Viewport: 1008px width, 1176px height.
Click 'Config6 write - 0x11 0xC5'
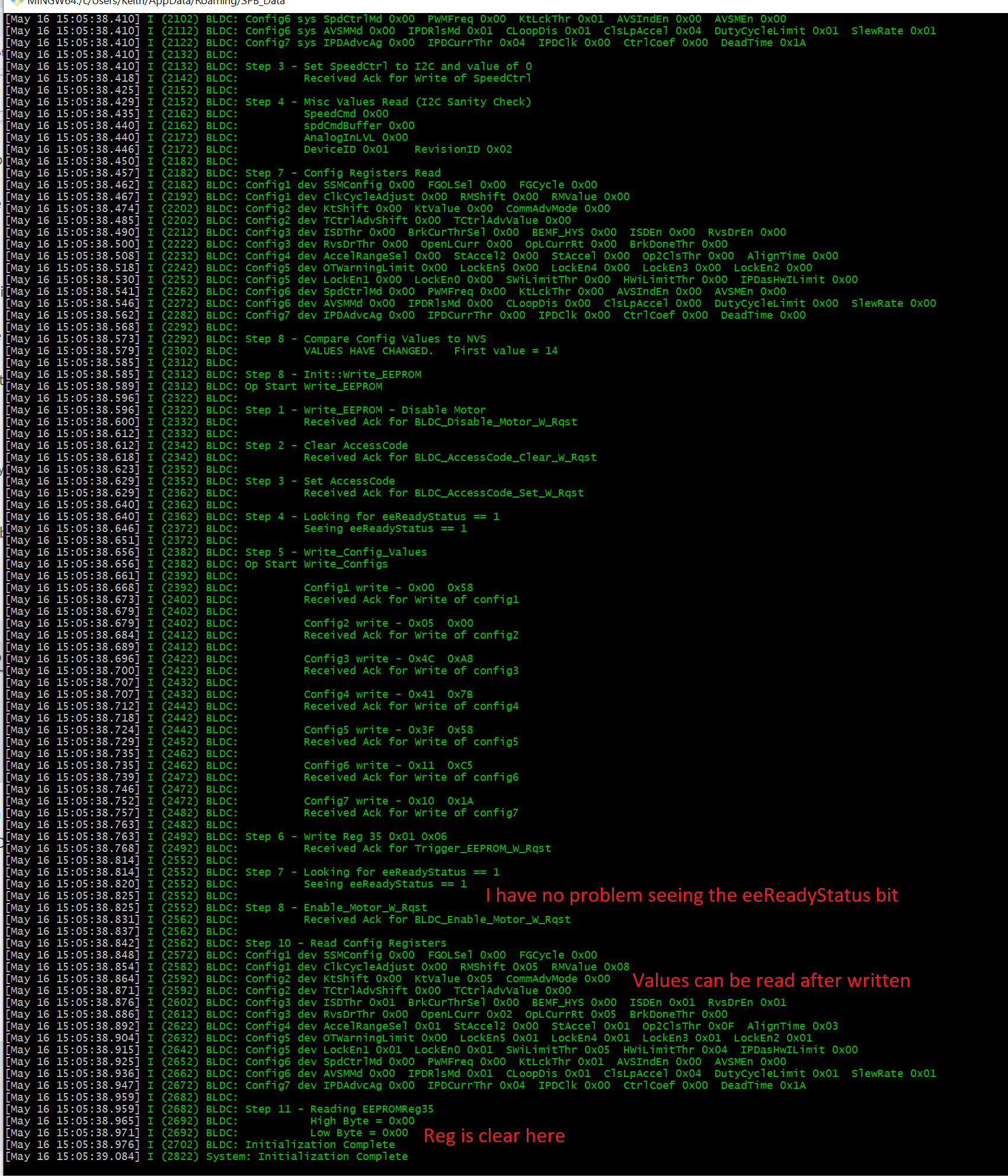click(x=388, y=765)
